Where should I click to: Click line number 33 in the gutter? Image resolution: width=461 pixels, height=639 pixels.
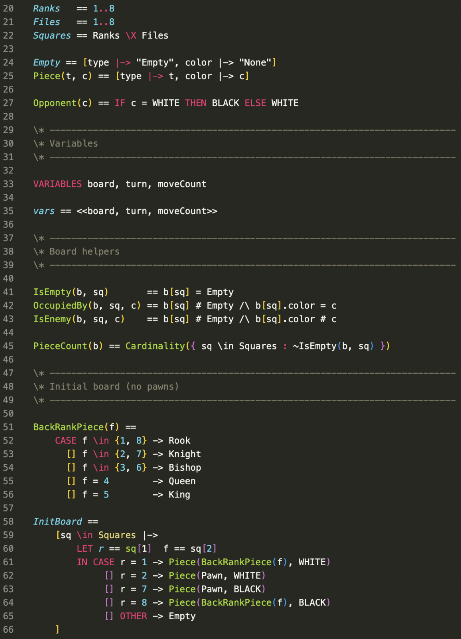(8, 184)
